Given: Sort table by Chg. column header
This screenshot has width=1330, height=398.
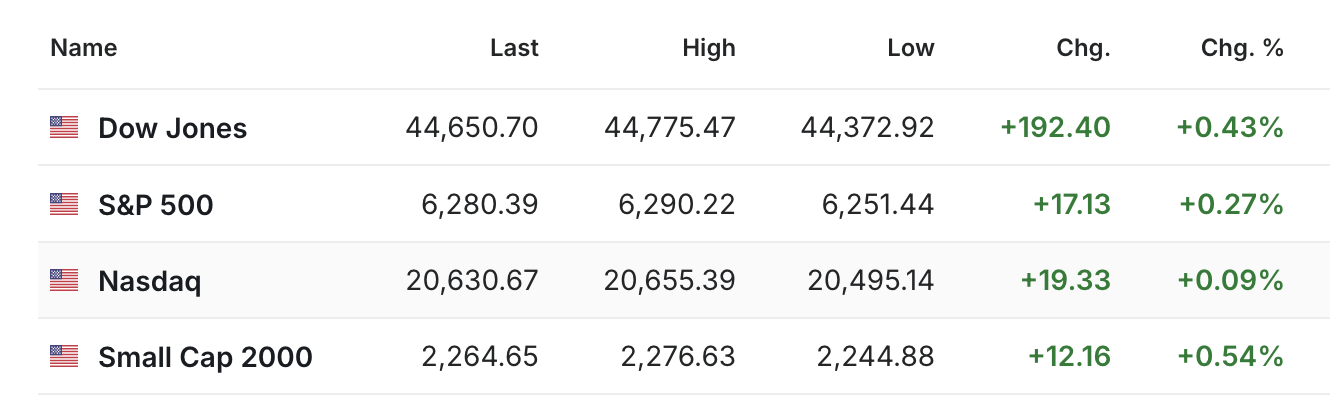Looking at the screenshot, I should point(1083,47).
